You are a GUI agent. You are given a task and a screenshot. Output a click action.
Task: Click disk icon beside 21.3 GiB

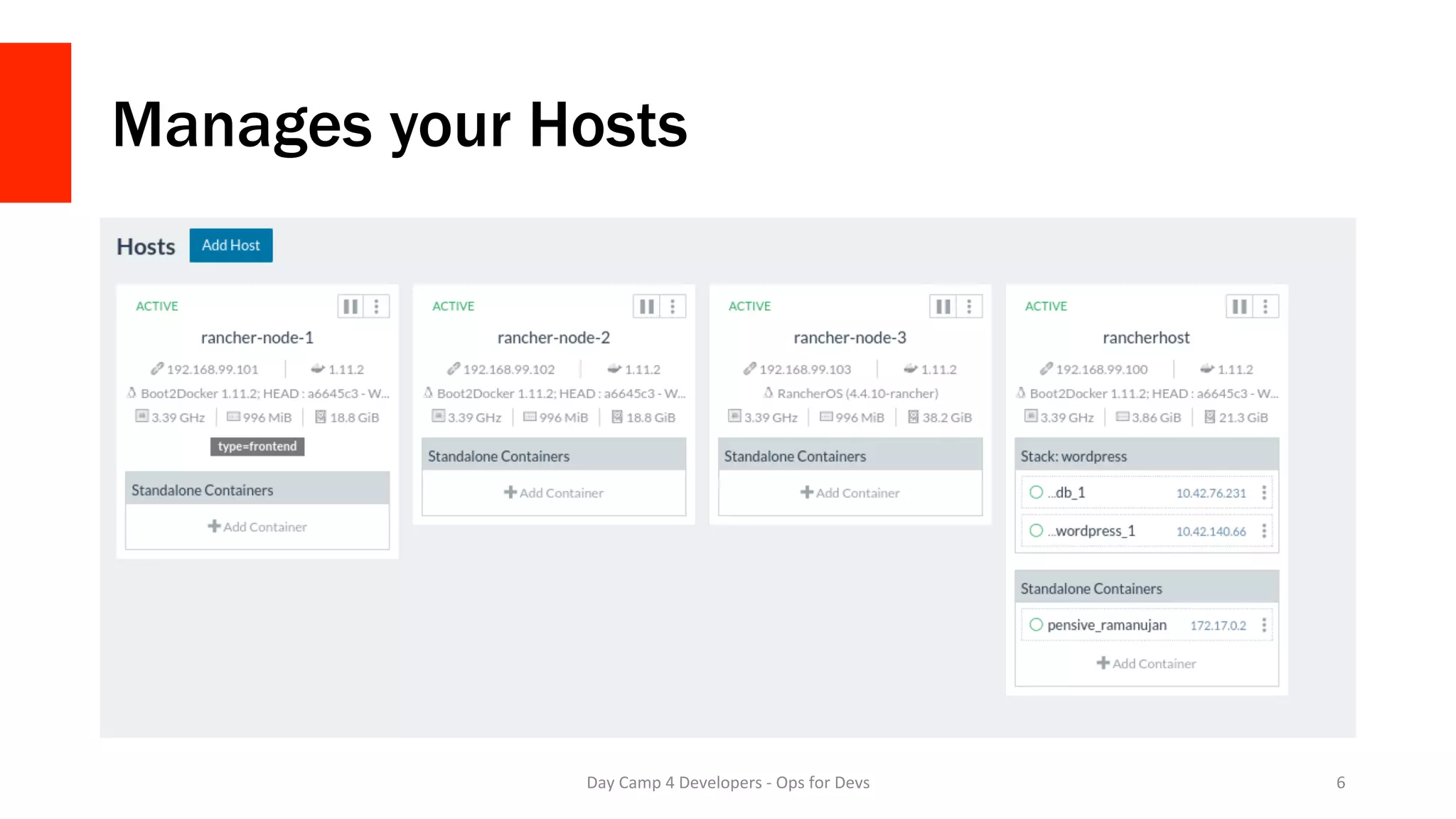point(1210,417)
